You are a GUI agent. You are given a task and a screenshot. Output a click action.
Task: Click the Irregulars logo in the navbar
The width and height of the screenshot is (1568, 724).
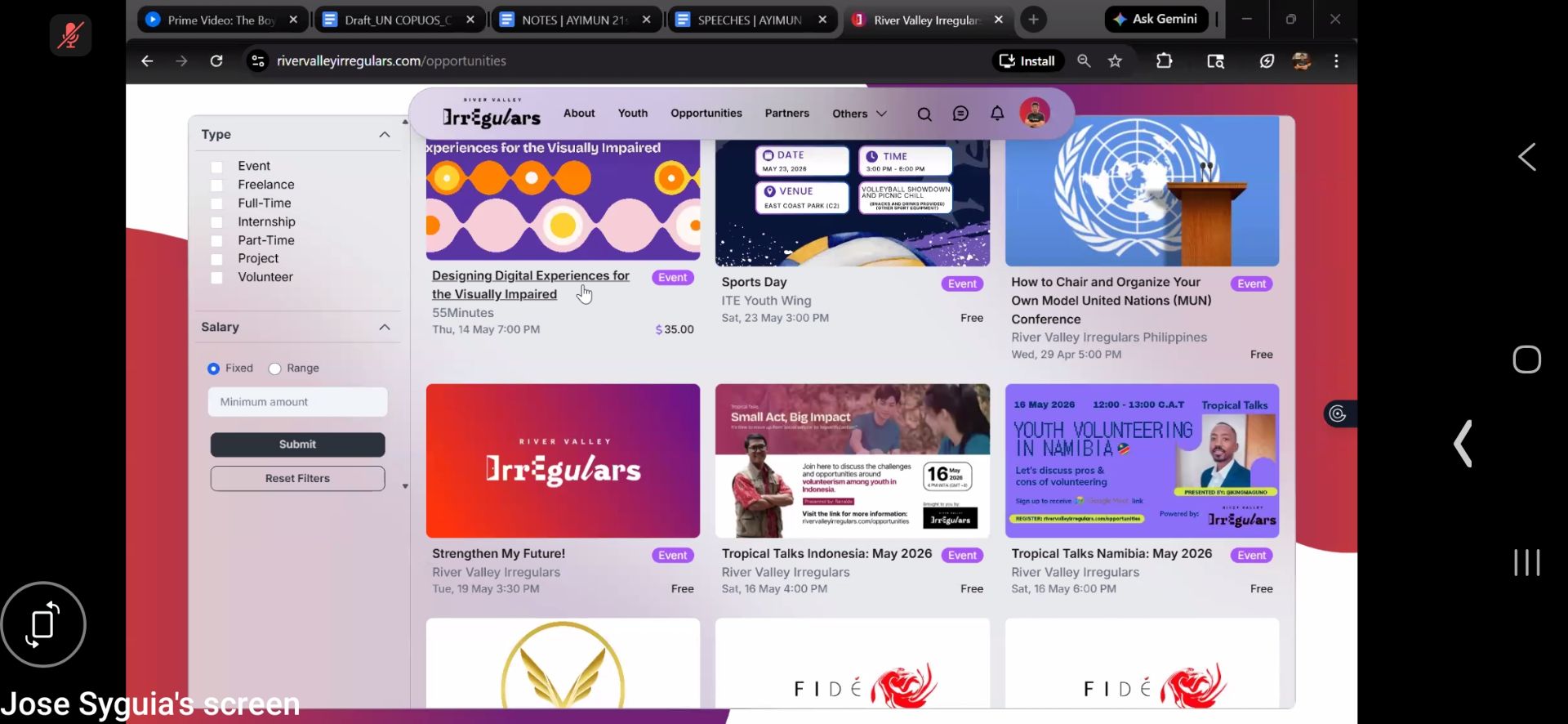pos(492,114)
